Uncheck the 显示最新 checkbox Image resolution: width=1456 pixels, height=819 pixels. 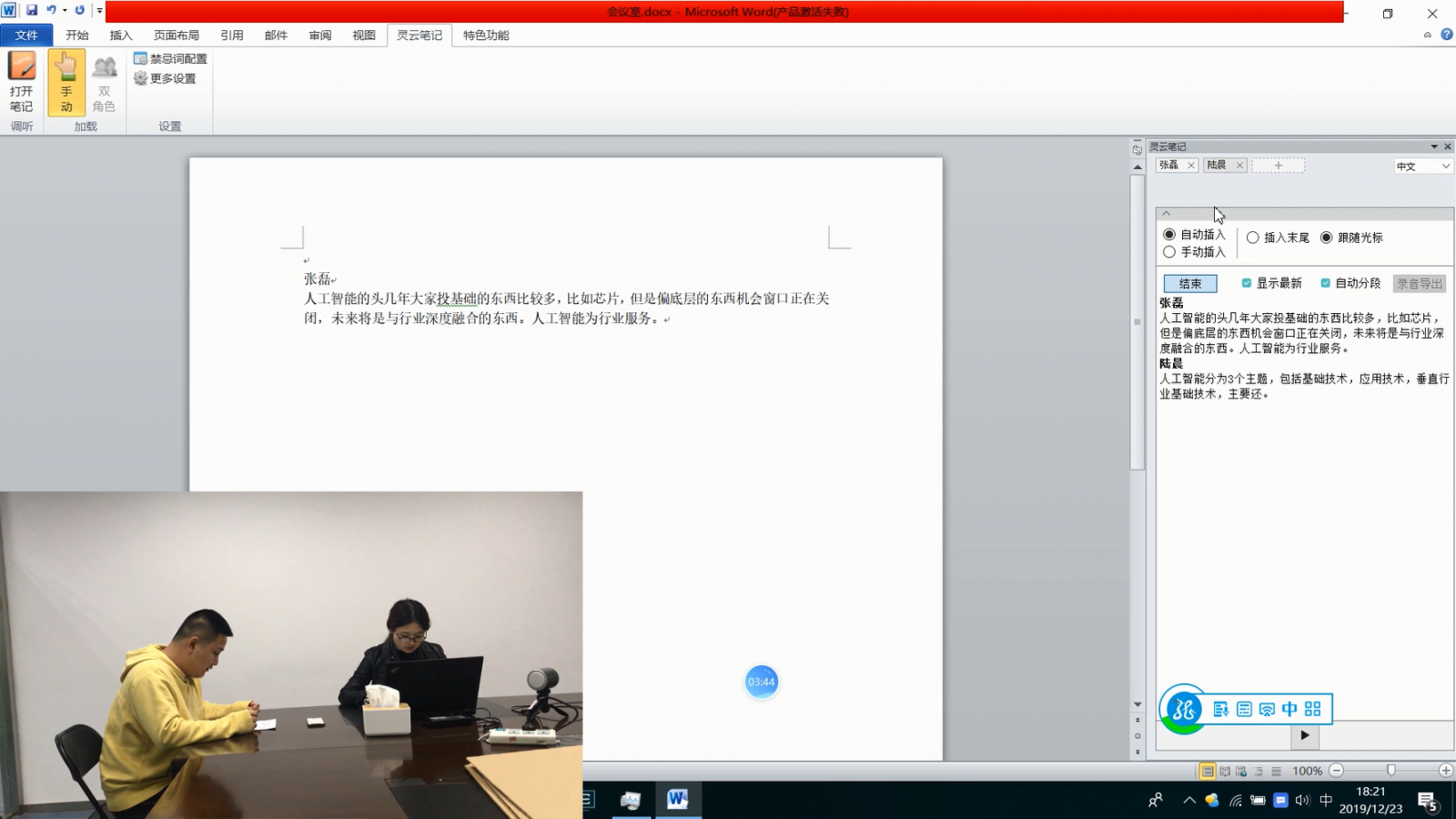1247,283
